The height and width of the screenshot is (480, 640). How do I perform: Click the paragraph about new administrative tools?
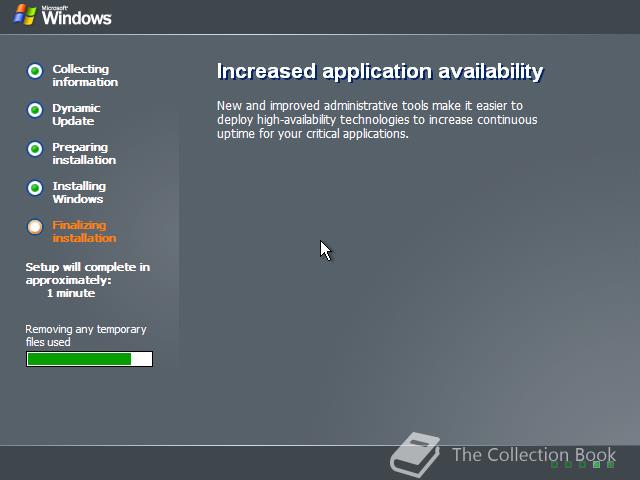pyautogui.click(x=377, y=120)
